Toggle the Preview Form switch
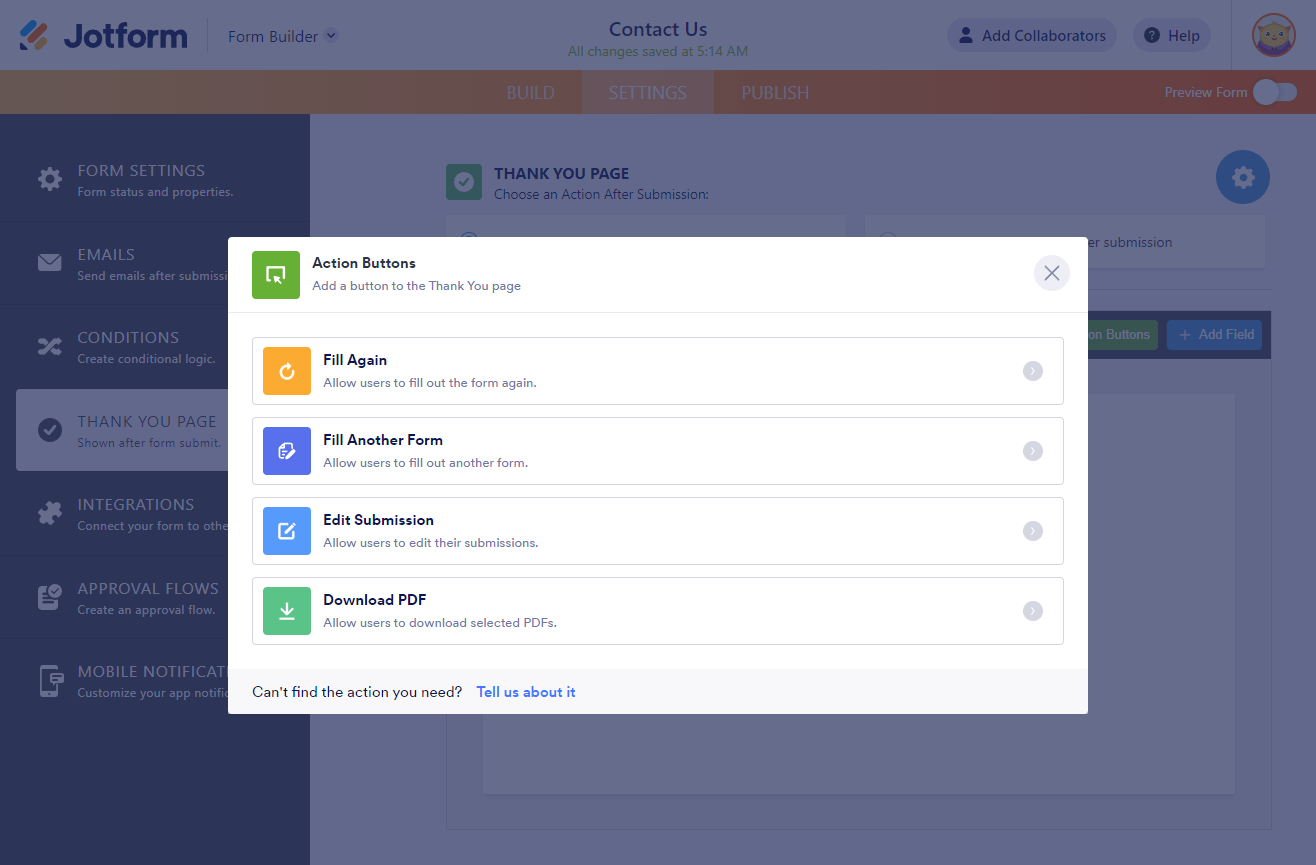The image size is (1316, 865). pyautogui.click(x=1275, y=92)
